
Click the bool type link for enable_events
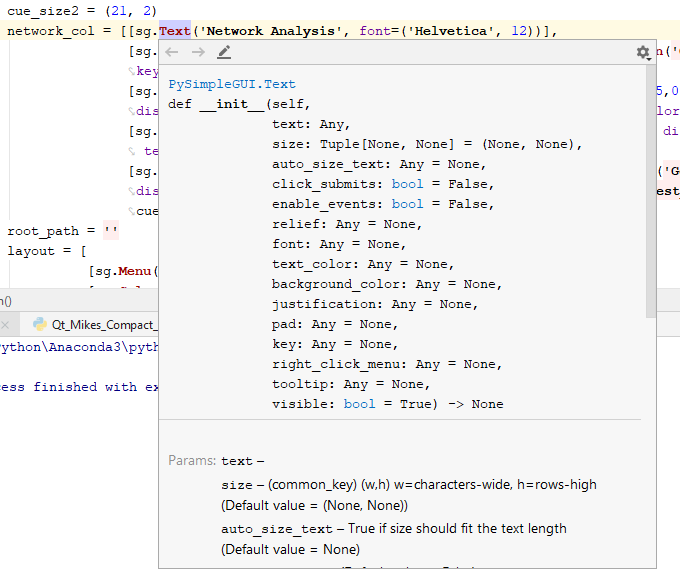[407, 204]
